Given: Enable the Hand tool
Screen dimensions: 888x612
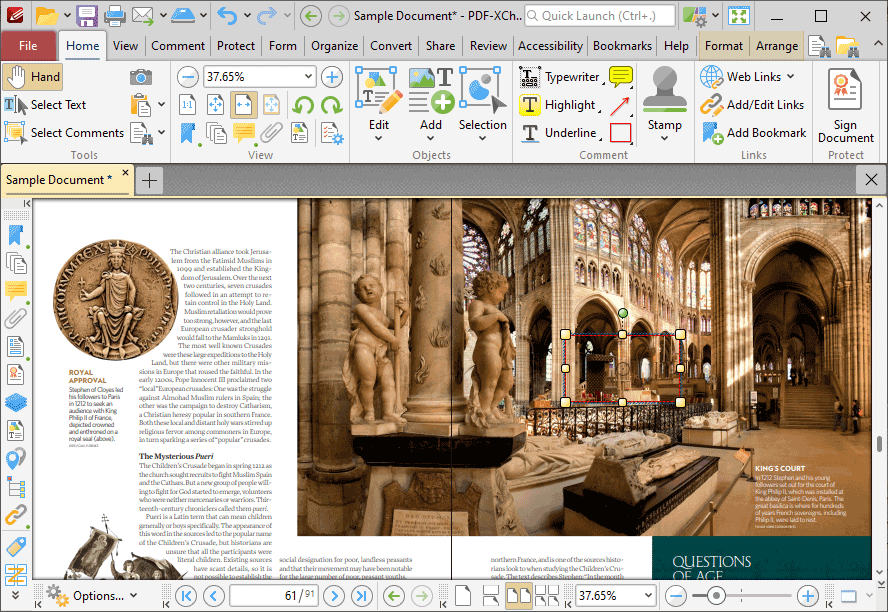Looking at the screenshot, I should pyautogui.click(x=32, y=77).
